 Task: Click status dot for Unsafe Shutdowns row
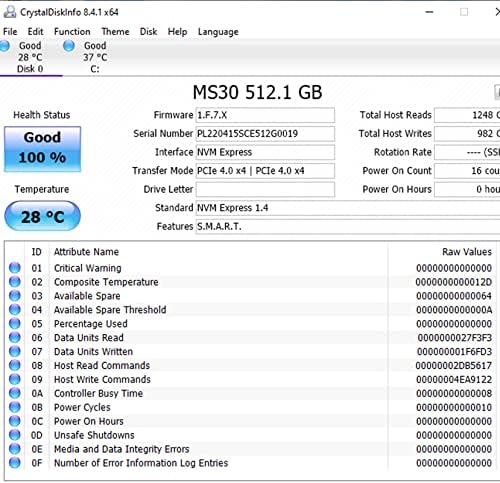(15, 435)
